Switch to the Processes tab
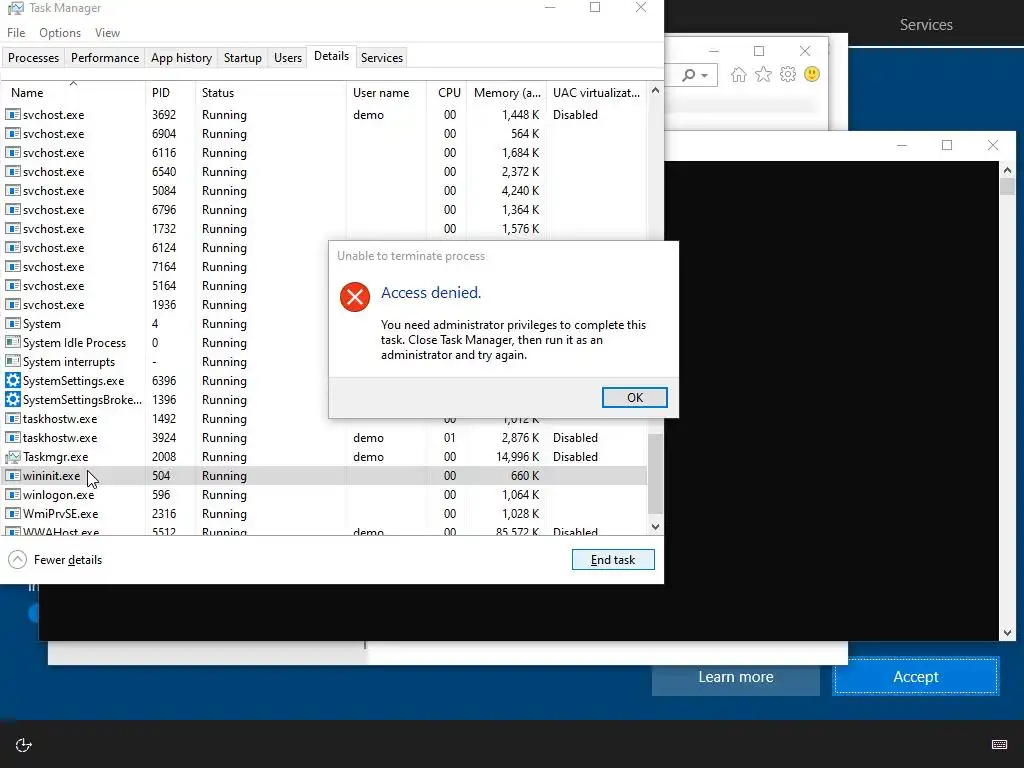 pyautogui.click(x=33, y=57)
